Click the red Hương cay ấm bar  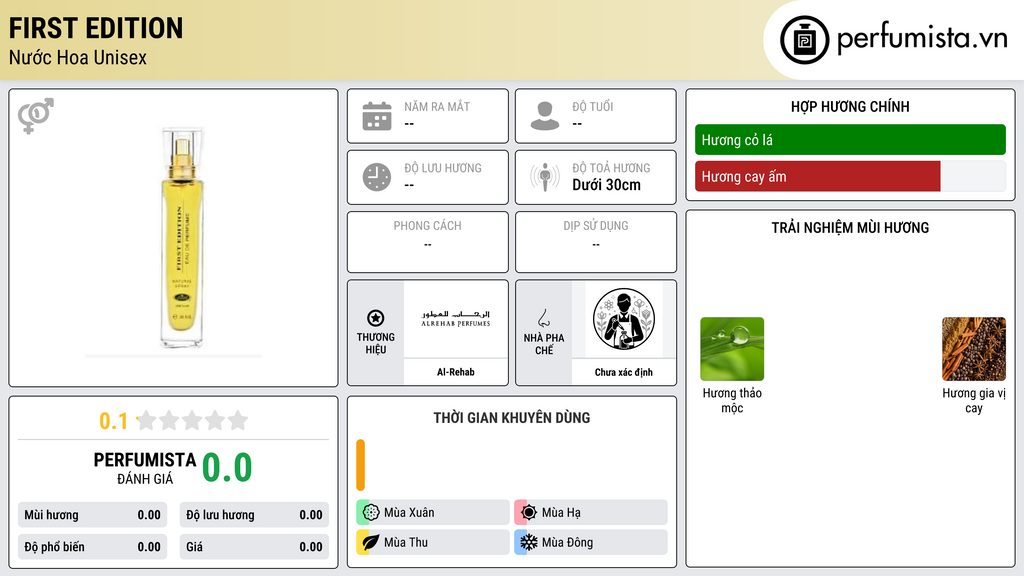pyautogui.click(x=818, y=176)
